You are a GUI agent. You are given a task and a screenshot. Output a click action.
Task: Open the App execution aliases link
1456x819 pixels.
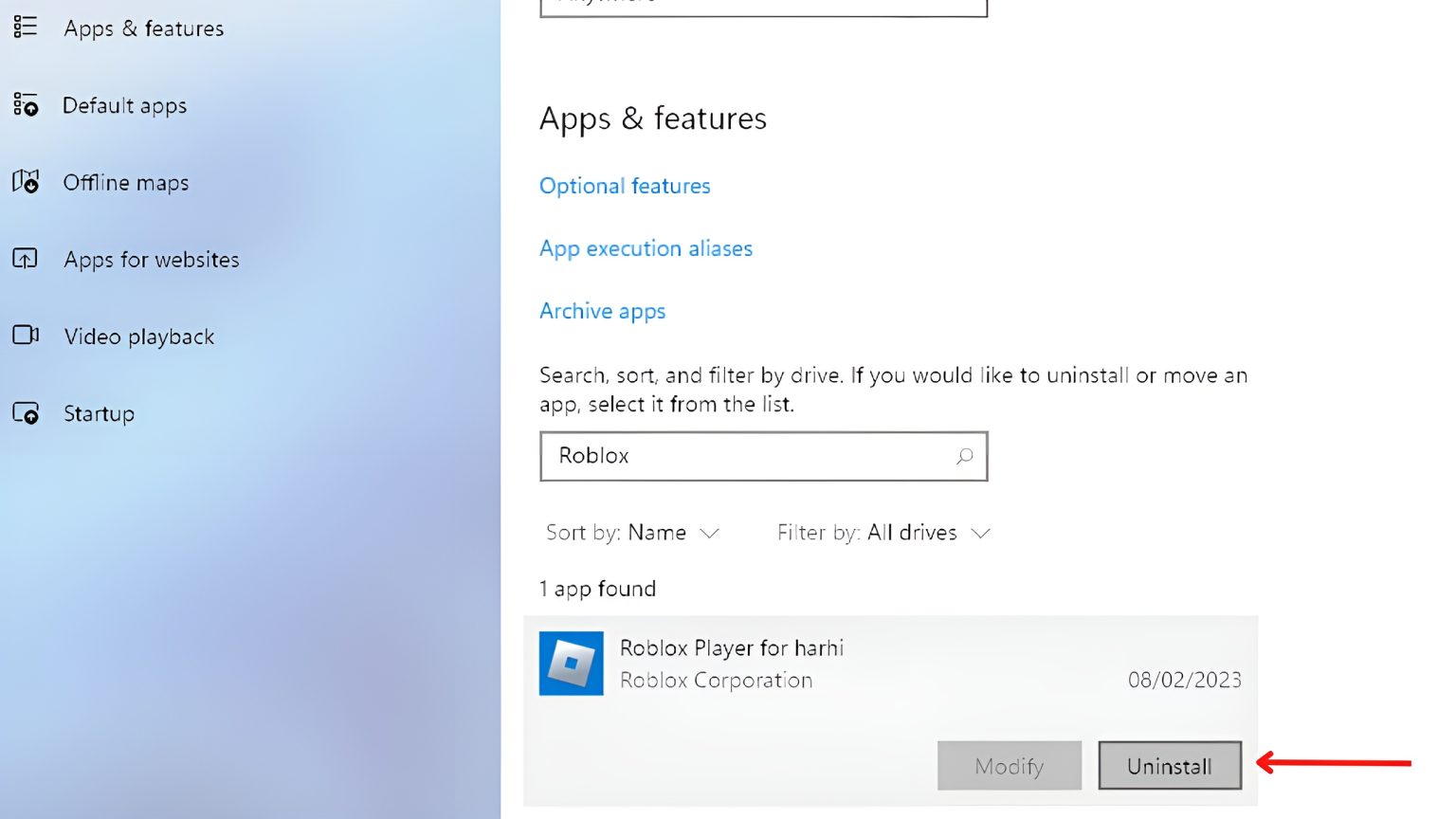click(646, 248)
